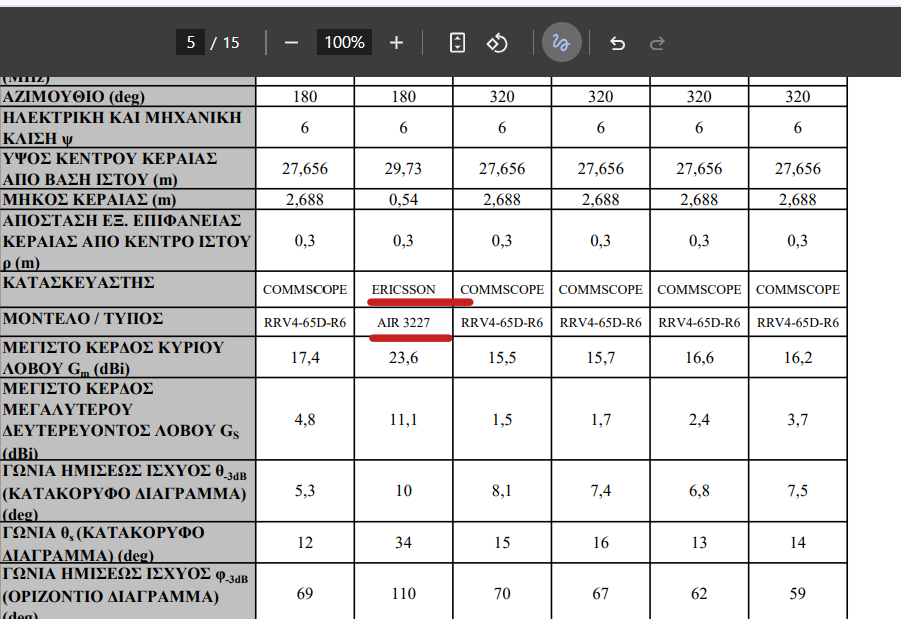Viewport: 901px width, 619px height.
Task: Click the 8,1 vertical half-power angle value
Action: 502,490
